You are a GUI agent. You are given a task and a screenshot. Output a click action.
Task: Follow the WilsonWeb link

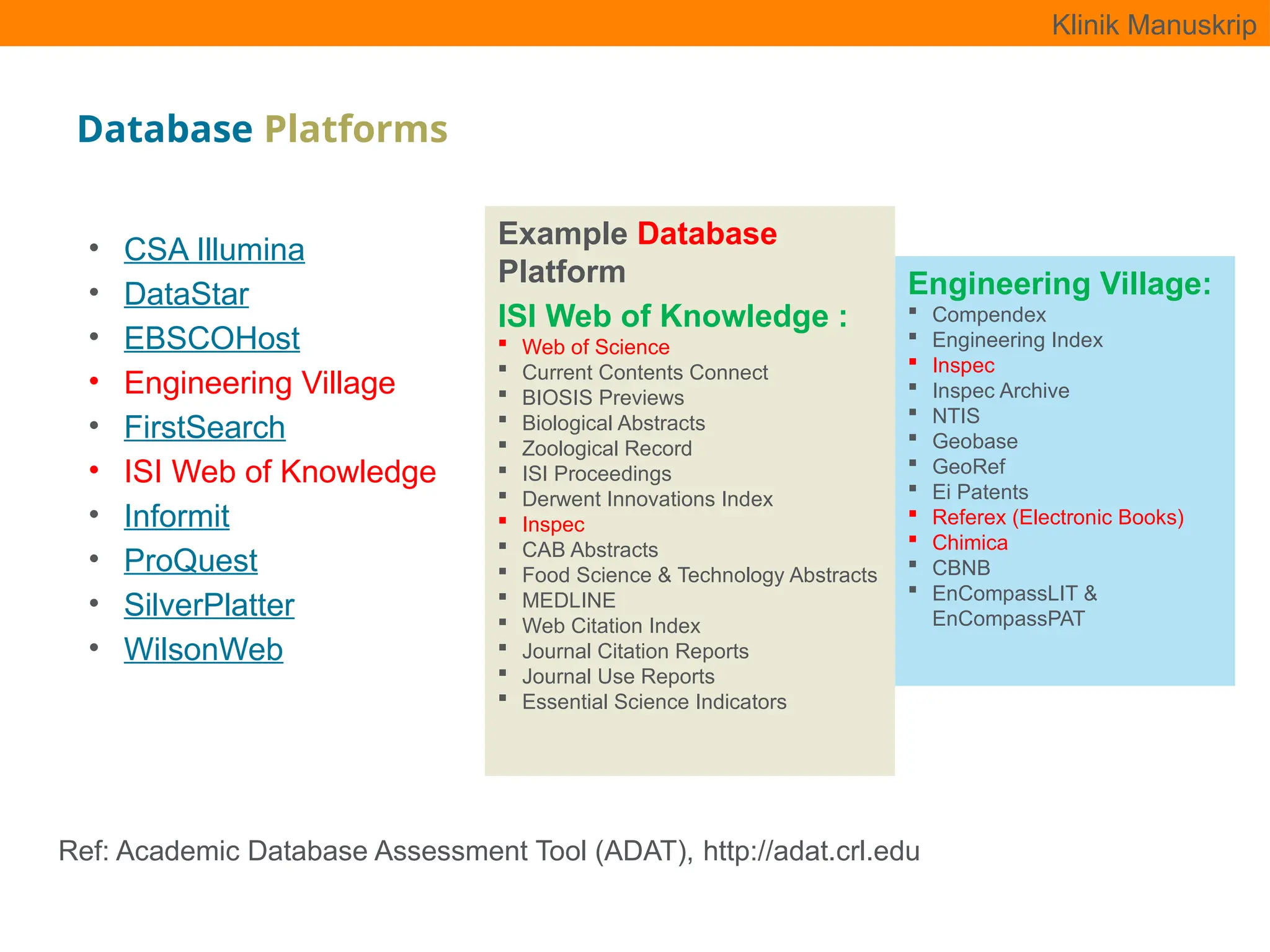point(203,650)
